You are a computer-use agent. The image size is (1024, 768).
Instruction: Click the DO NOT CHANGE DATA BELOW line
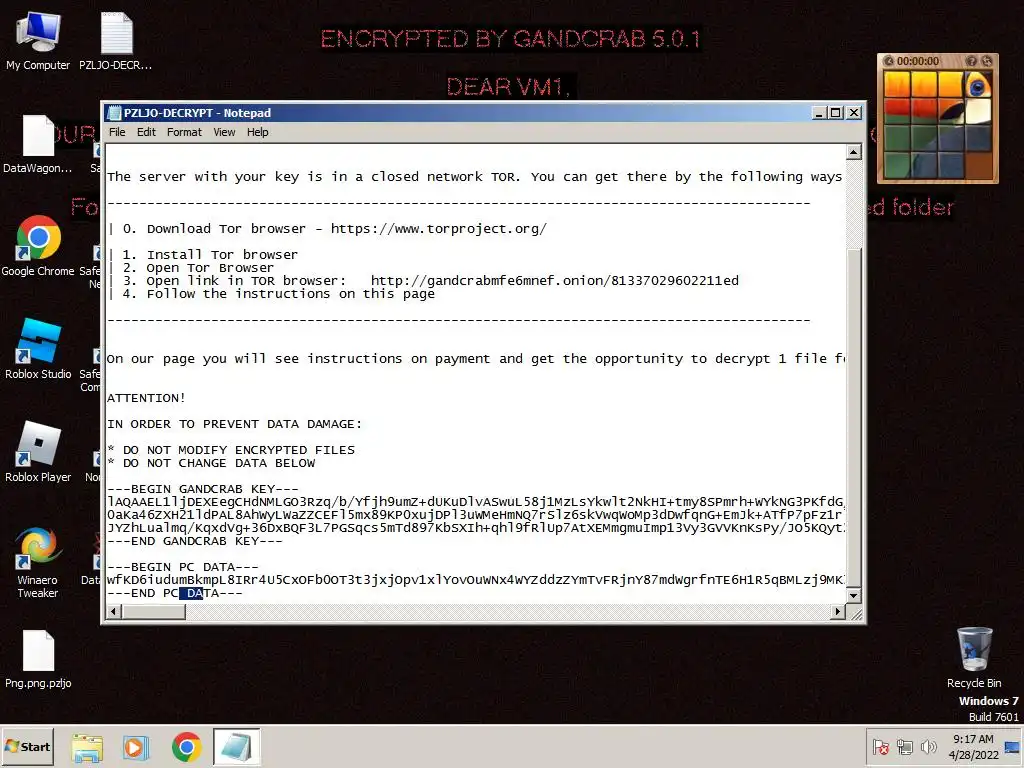[211, 463]
